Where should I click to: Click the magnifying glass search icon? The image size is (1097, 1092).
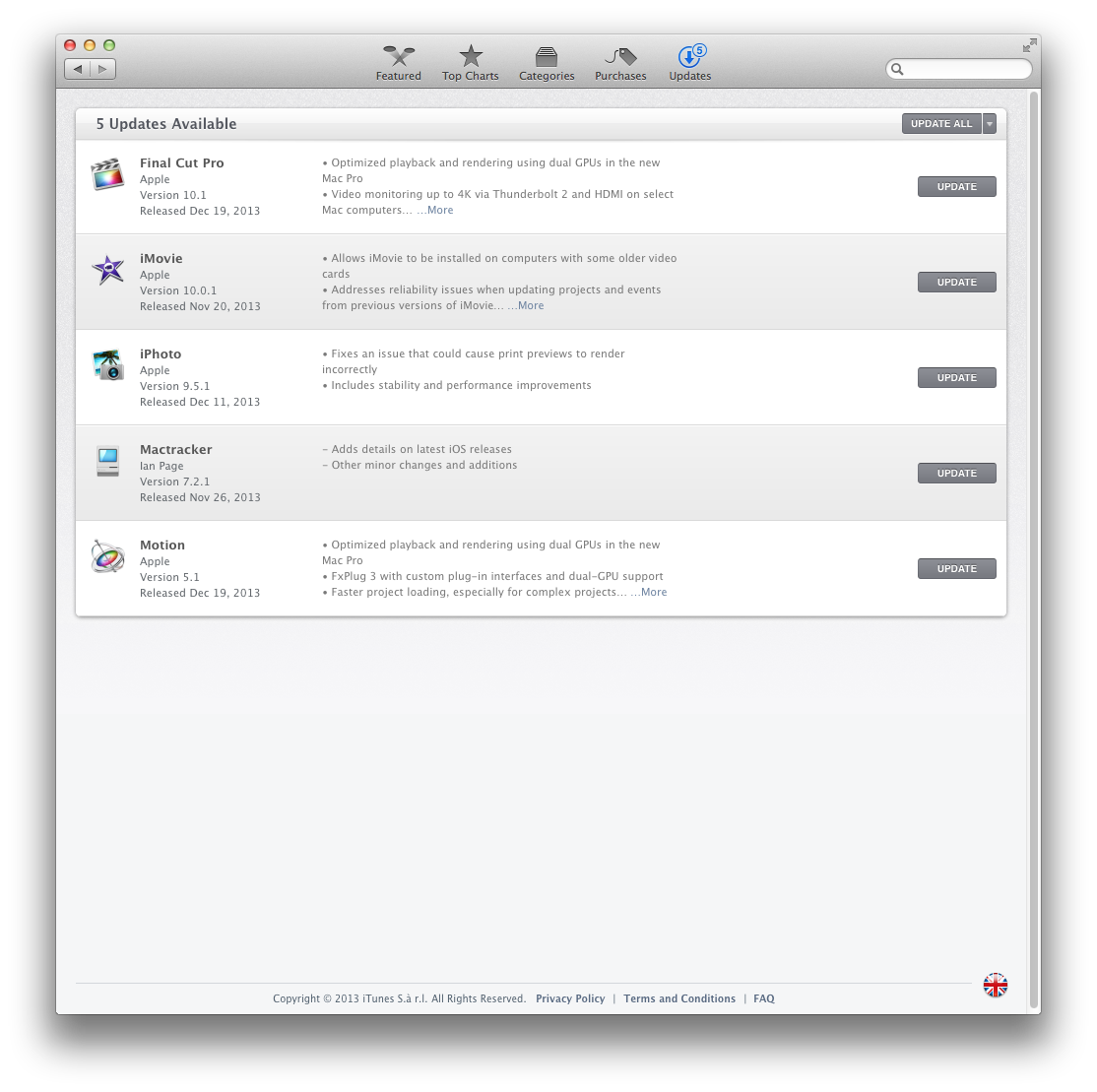point(898,69)
